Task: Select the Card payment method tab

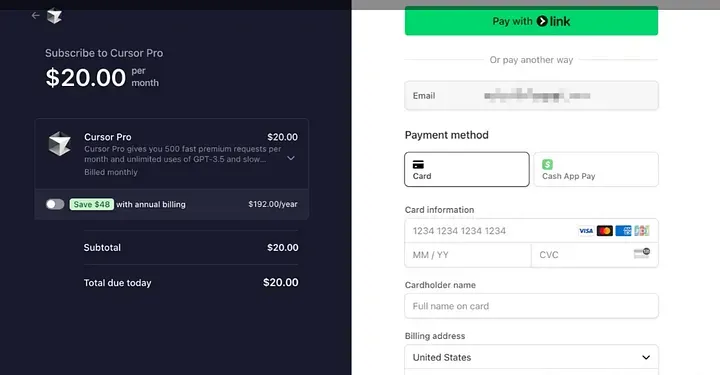Action: click(x=467, y=169)
